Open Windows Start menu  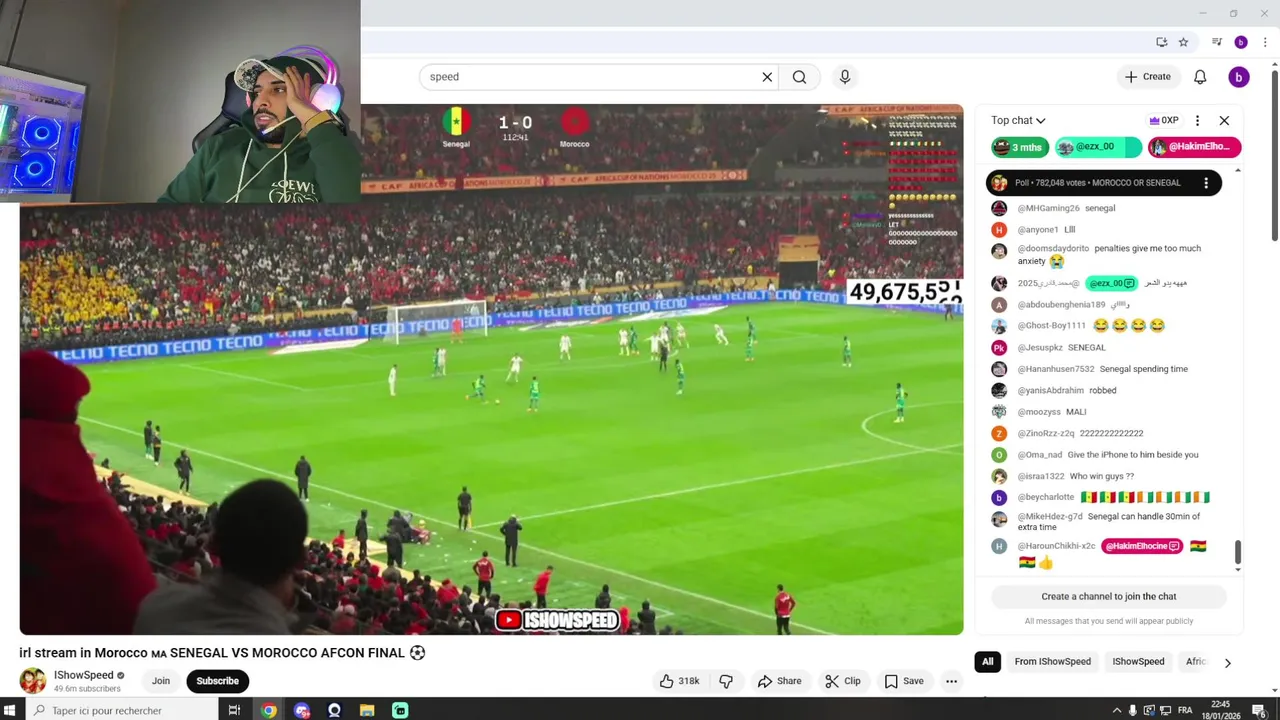point(11,710)
